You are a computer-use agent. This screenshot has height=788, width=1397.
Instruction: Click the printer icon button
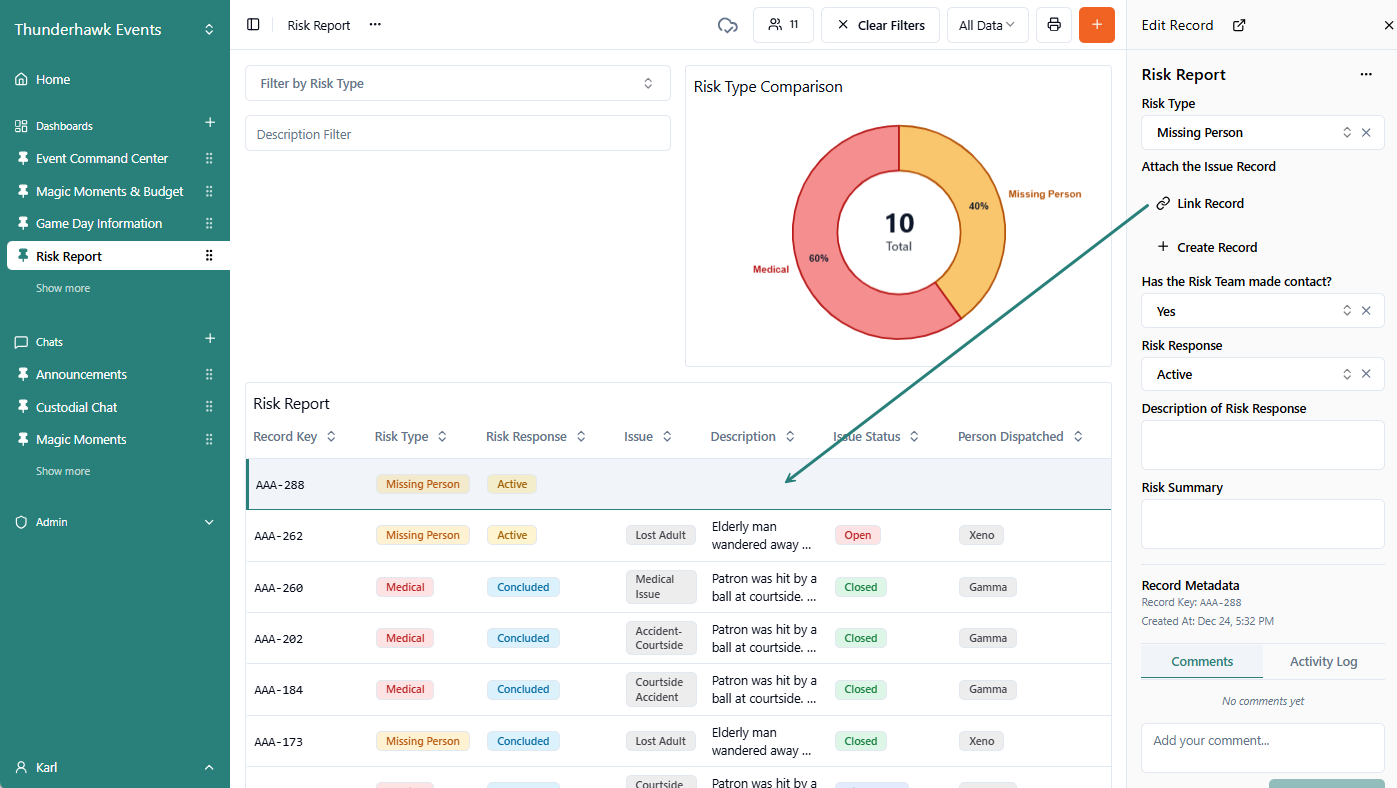click(x=1053, y=25)
